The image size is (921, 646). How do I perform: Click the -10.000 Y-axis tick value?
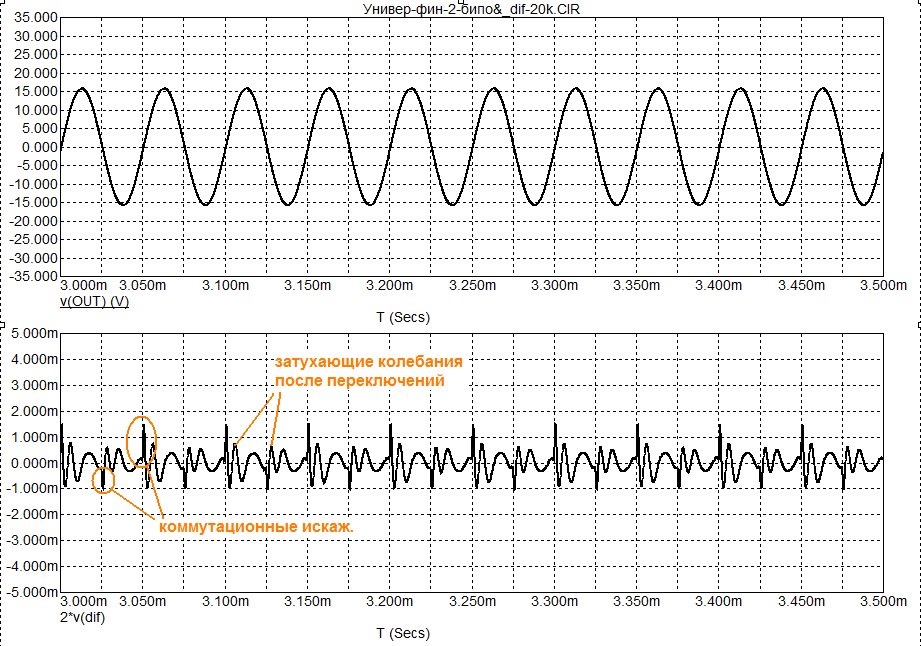(33, 184)
